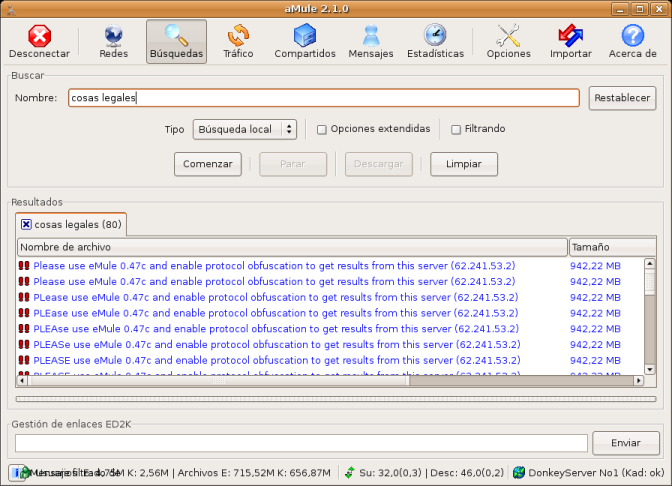This screenshot has width=672, height=486.
Task: Open the Acerca de dialog
Action: point(632,41)
